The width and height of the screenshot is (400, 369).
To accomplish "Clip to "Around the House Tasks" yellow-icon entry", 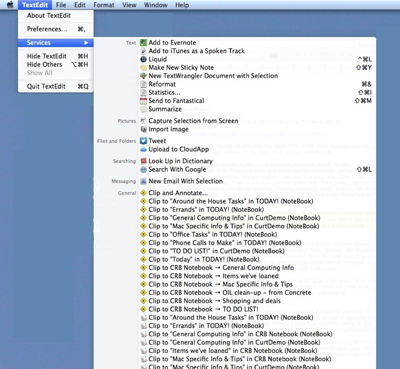I will point(257,201).
